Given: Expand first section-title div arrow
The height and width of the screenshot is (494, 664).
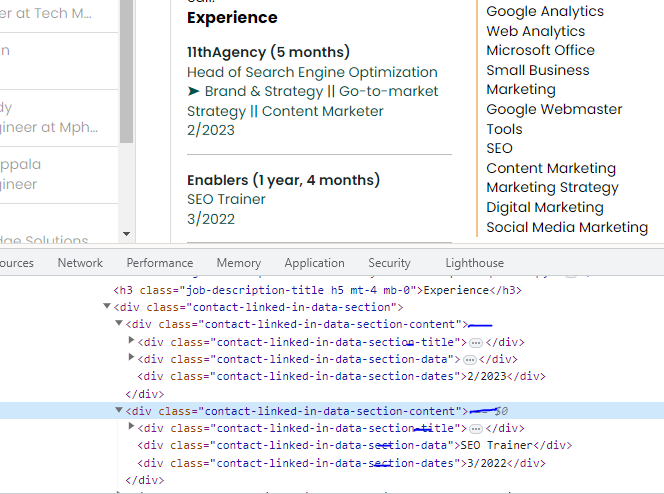Looking at the screenshot, I should [132, 342].
